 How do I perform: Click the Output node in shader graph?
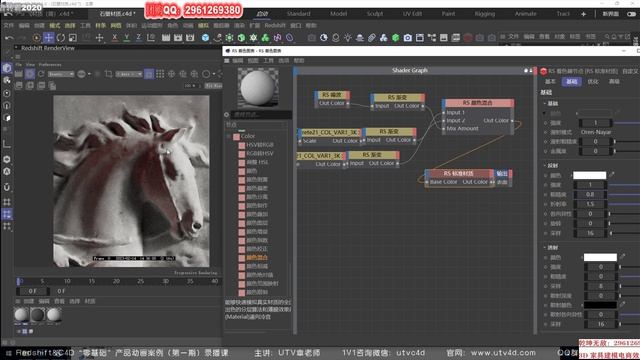coord(502,178)
